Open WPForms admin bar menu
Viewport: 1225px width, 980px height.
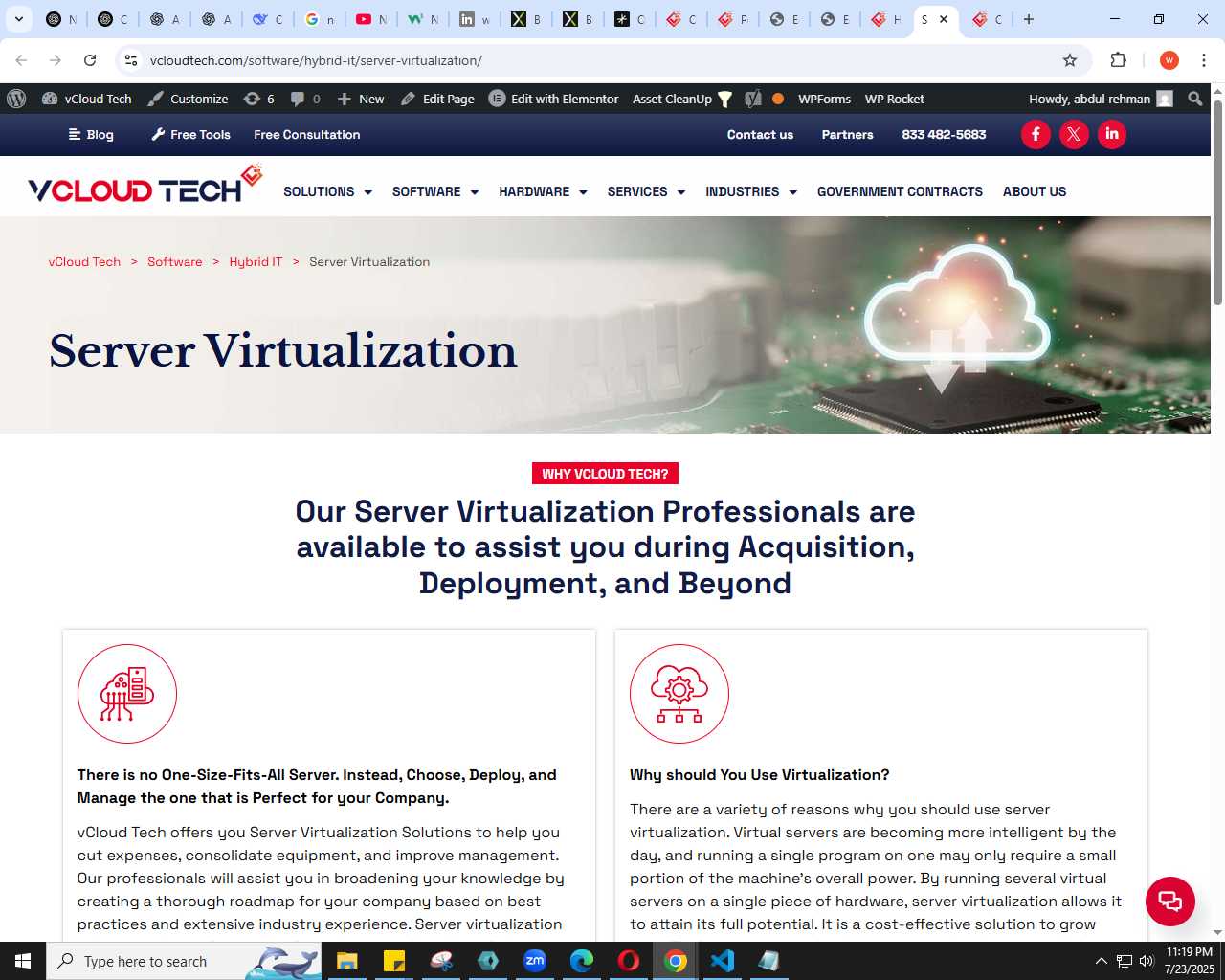pyautogui.click(x=824, y=99)
